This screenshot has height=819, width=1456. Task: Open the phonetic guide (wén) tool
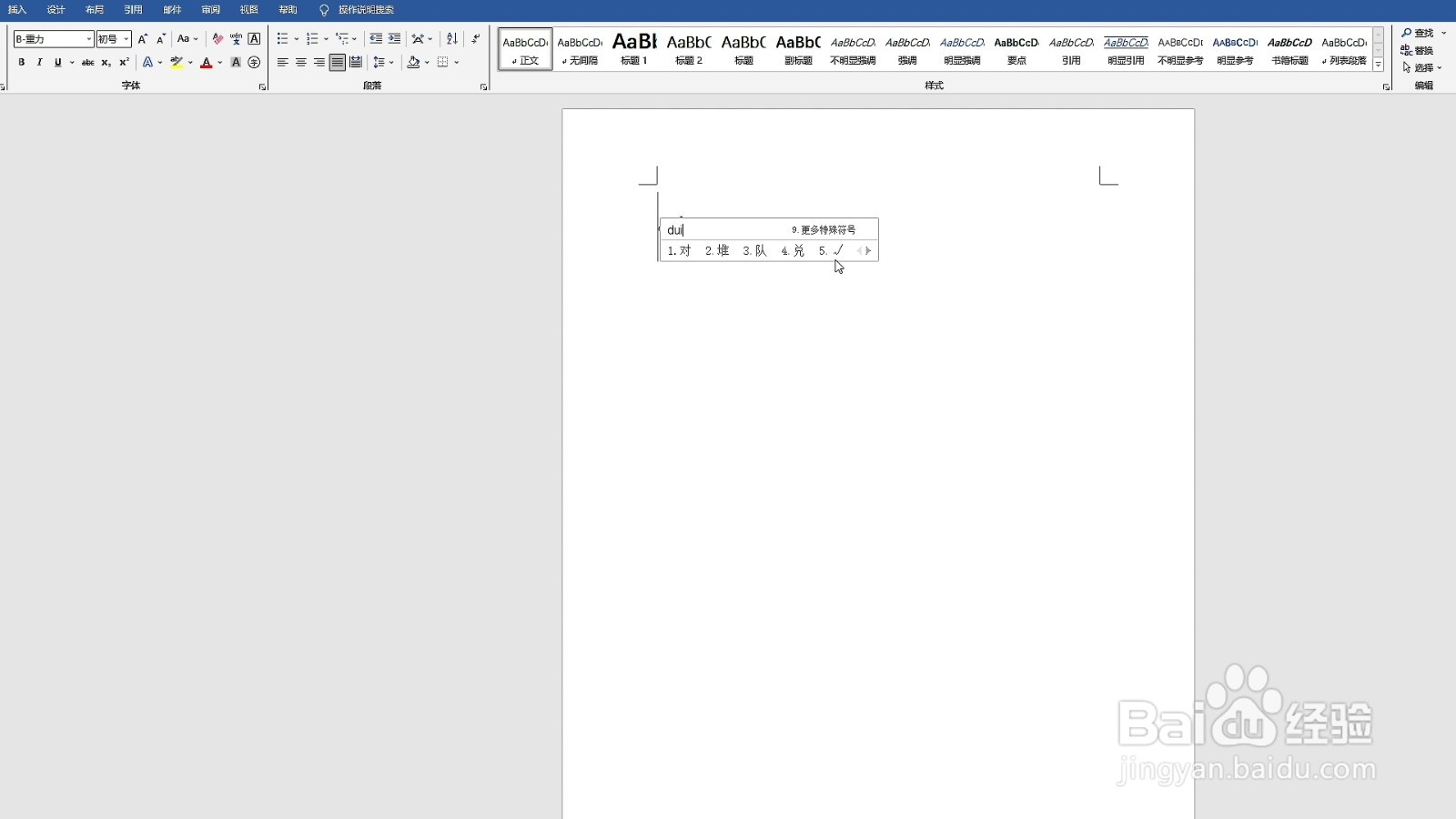tap(236, 39)
